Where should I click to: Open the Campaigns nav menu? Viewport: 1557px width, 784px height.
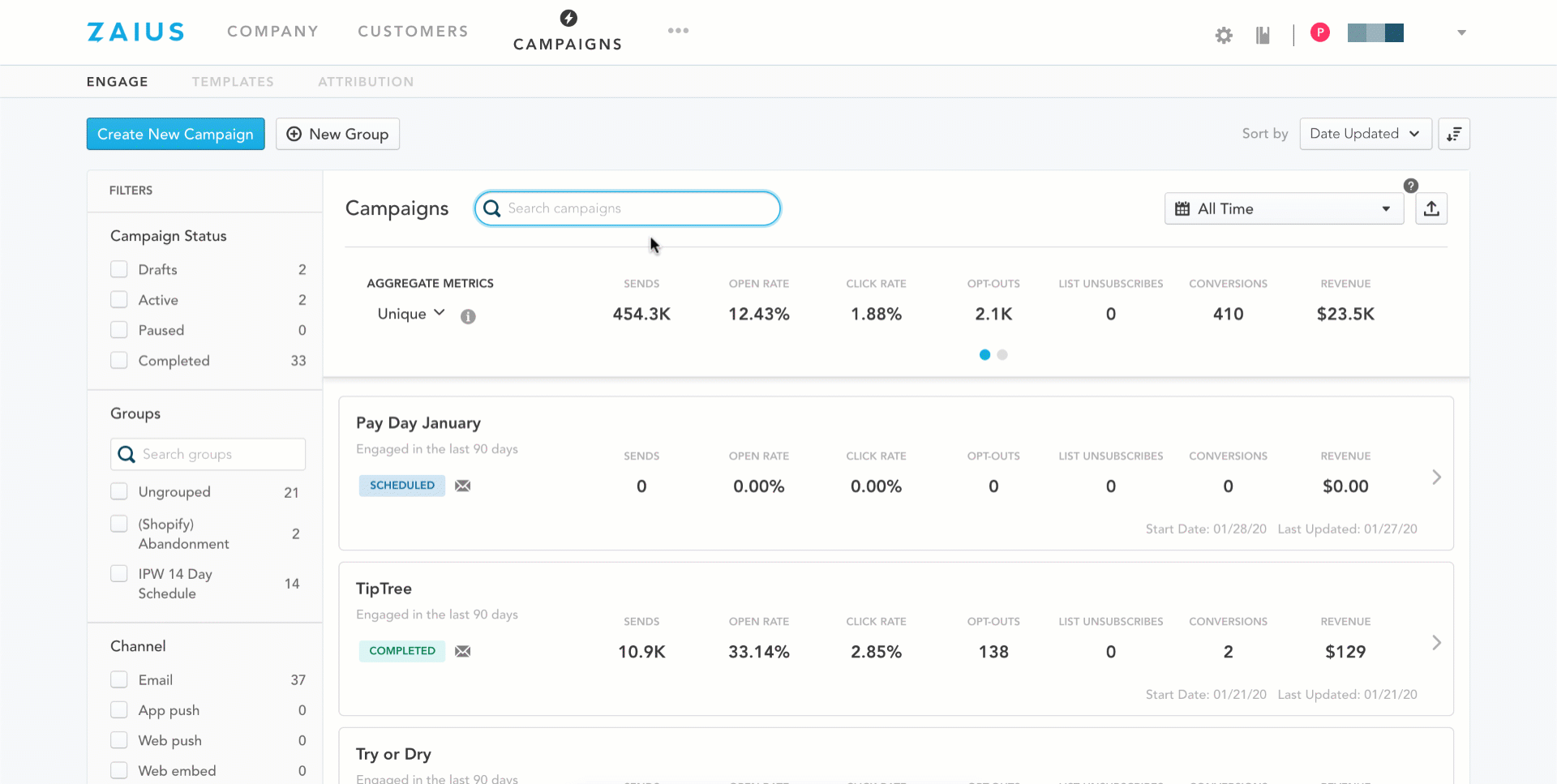[x=568, y=44]
